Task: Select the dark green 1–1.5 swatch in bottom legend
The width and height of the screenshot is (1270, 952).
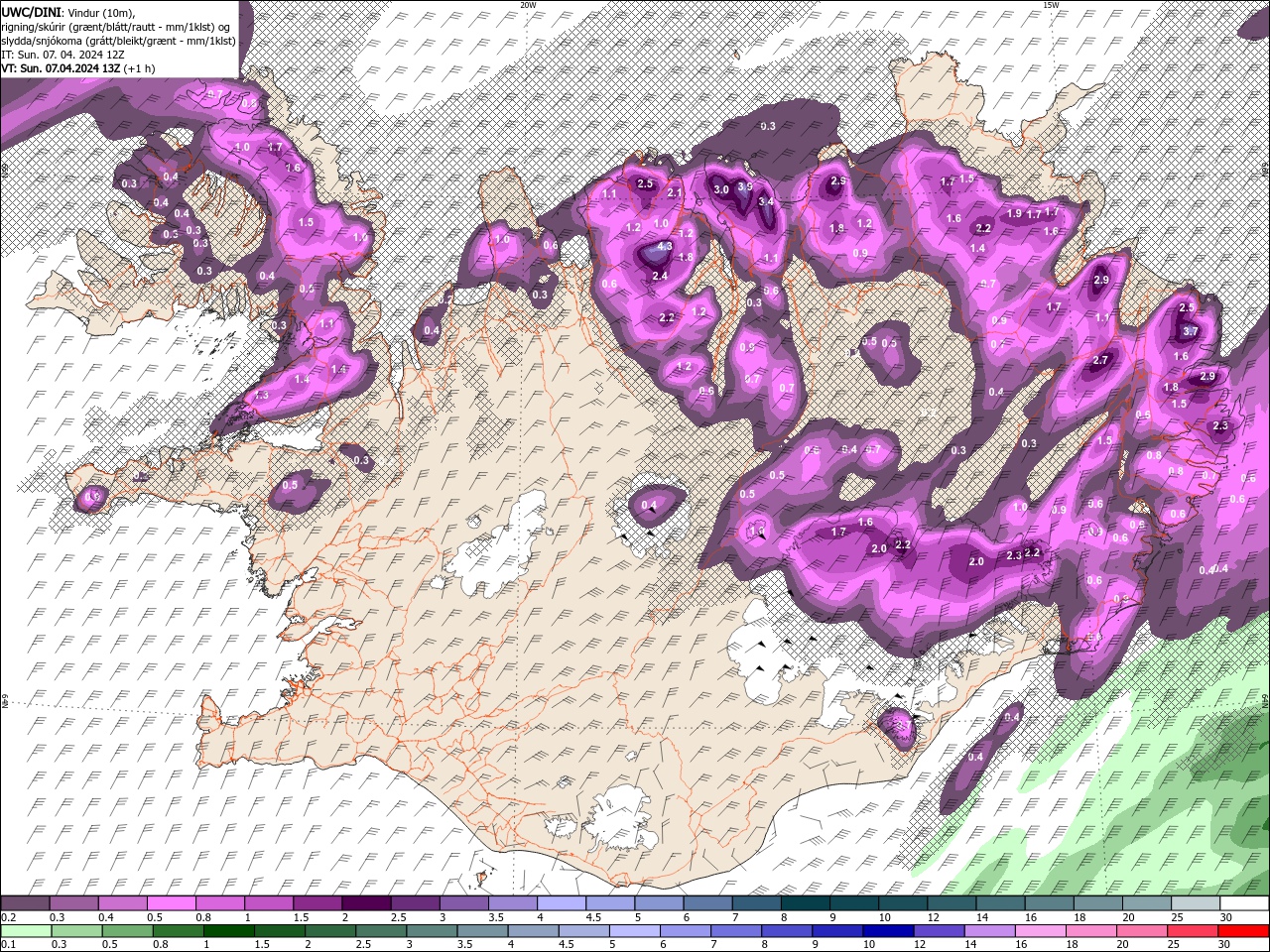Action: click(228, 931)
